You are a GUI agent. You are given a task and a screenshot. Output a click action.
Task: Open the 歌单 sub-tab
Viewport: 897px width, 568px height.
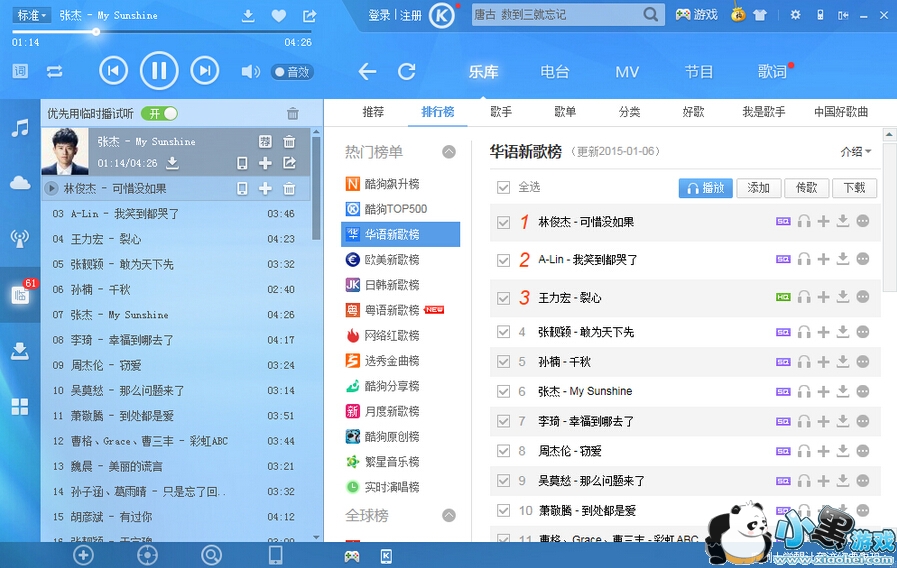pos(565,112)
